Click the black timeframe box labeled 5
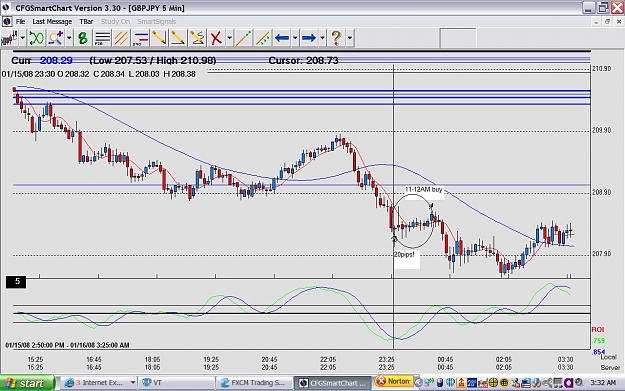The height and width of the screenshot is (391, 625). point(16,282)
